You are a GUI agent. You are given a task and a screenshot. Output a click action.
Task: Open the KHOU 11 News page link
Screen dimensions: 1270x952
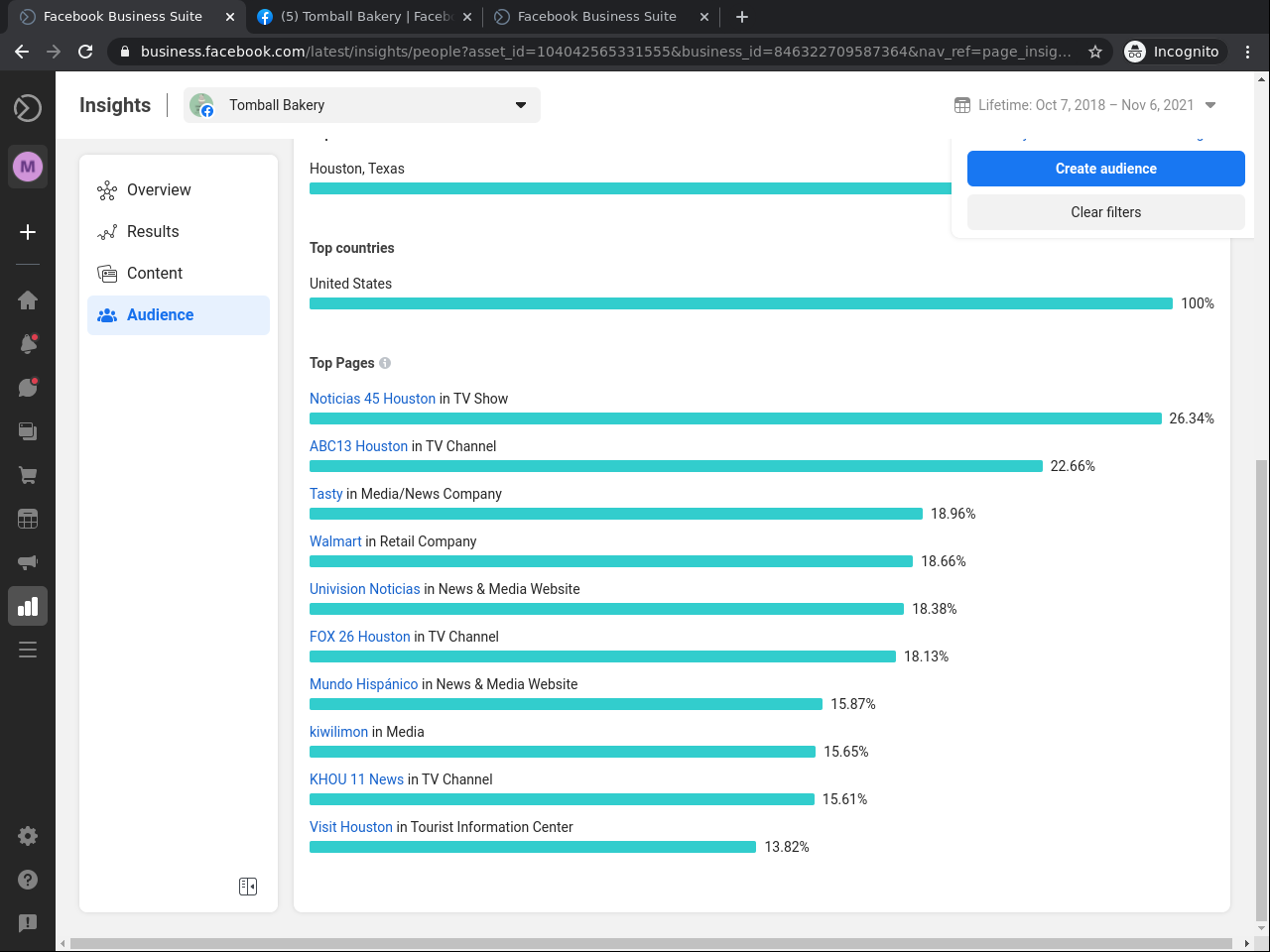[356, 779]
